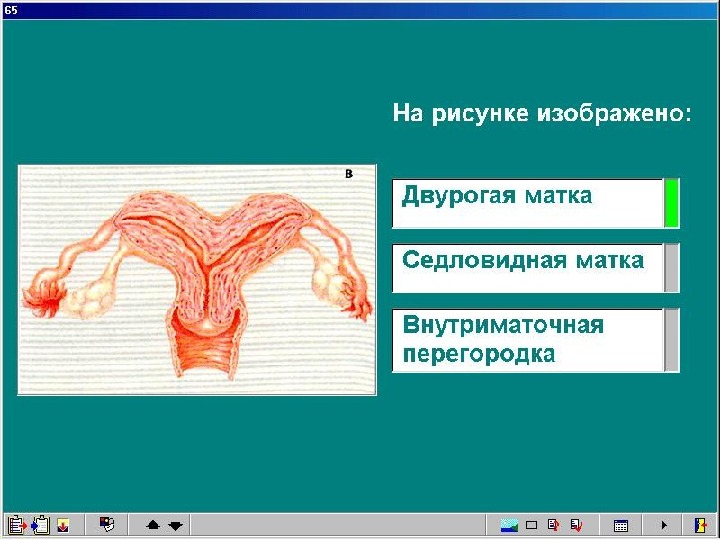
Task: Click the clipboard with red arrow icon
Action: click(17, 524)
